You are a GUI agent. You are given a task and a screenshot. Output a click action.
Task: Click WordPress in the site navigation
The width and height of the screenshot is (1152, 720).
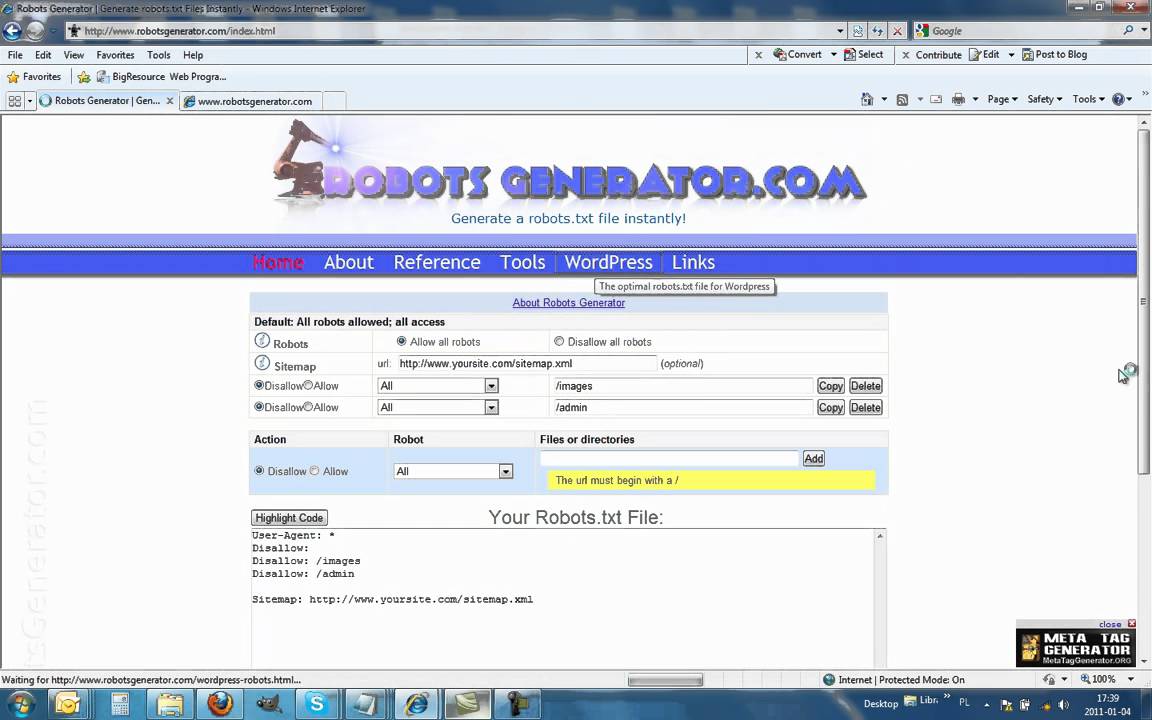click(x=608, y=262)
